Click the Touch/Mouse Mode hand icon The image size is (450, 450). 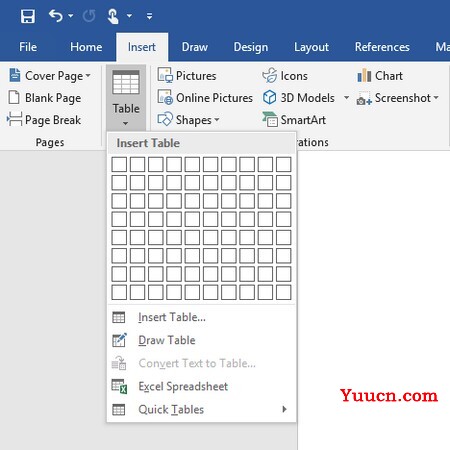pos(113,16)
